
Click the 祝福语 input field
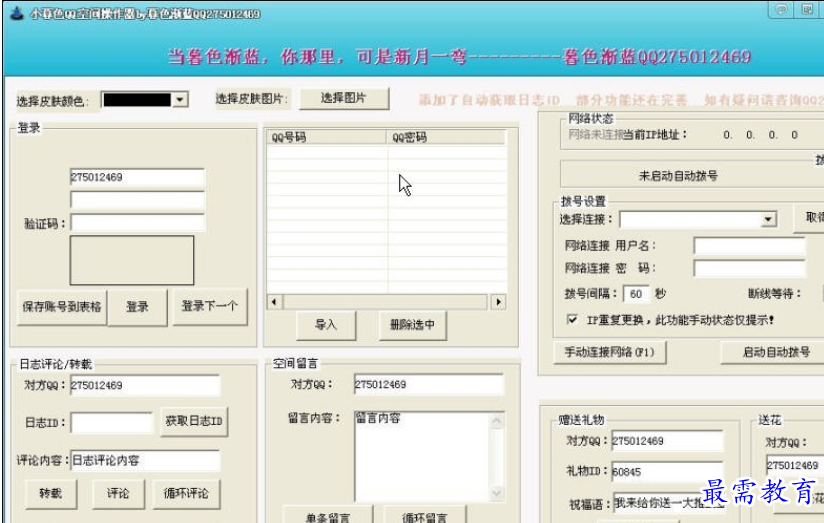tap(669, 504)
